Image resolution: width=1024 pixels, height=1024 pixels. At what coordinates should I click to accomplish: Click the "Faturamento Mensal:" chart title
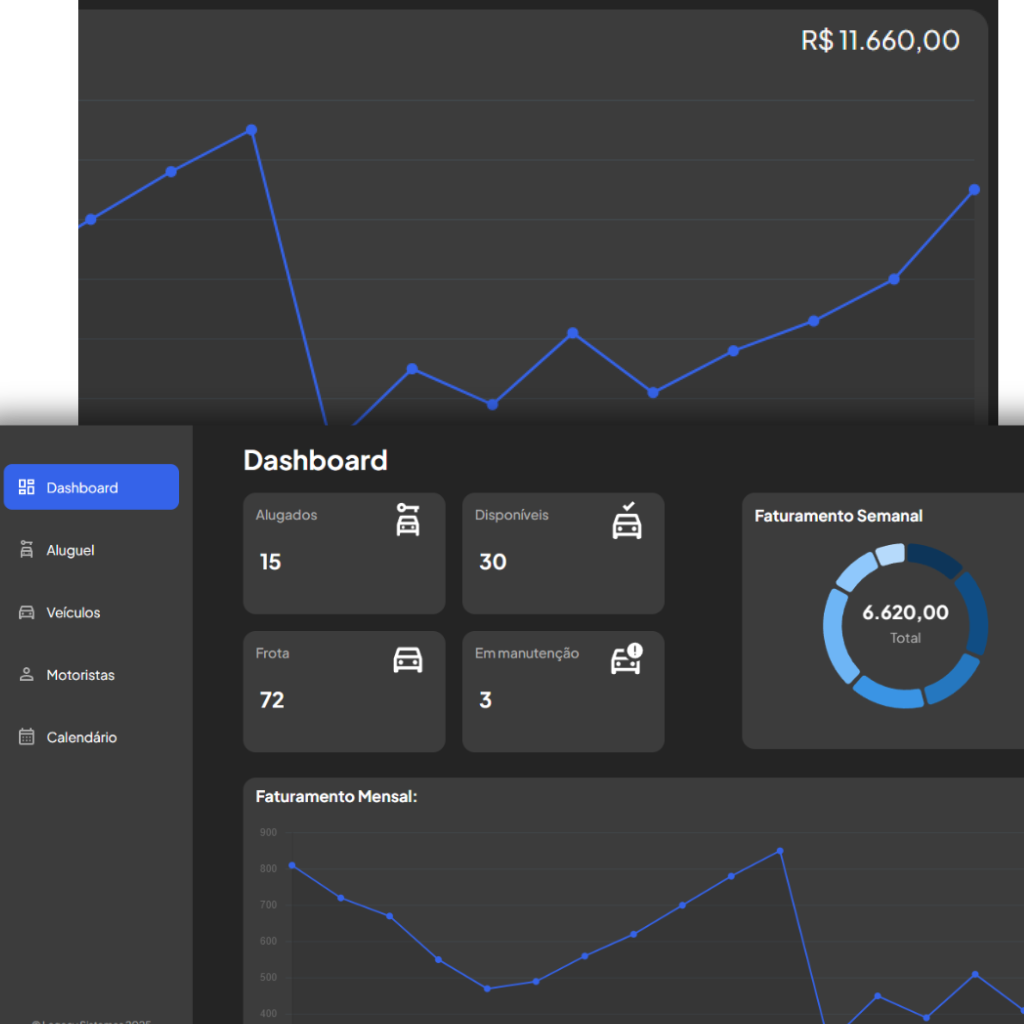point(336,797)
